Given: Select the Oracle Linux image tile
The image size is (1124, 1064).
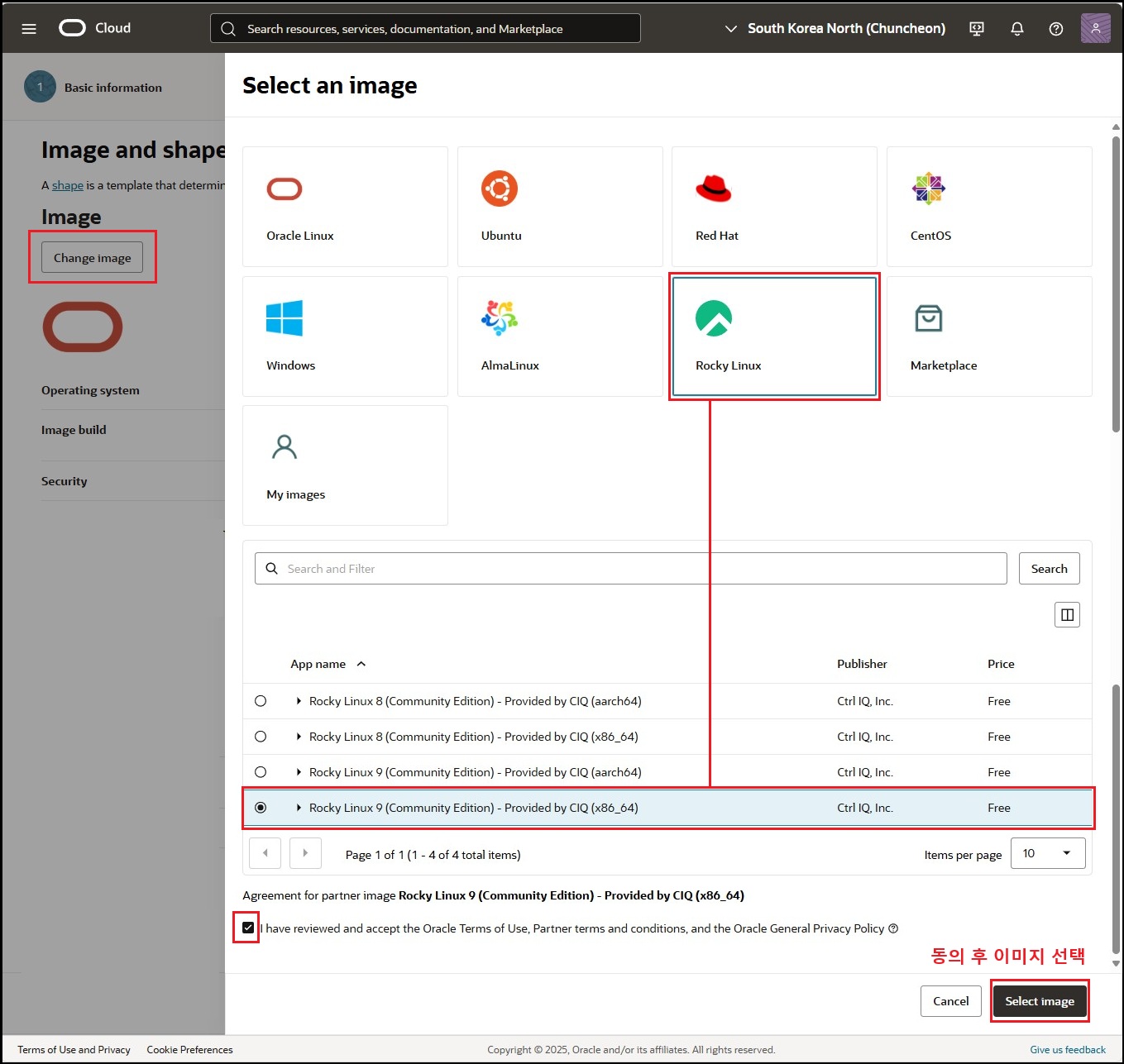Looking at the screenshot, I should 345,207.
